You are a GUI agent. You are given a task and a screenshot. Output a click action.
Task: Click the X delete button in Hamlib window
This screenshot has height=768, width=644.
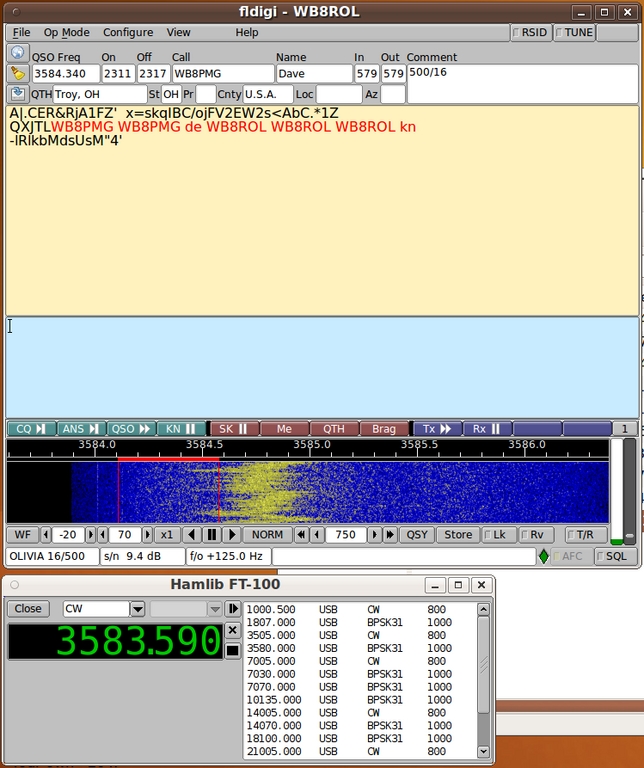coord(232,630)
